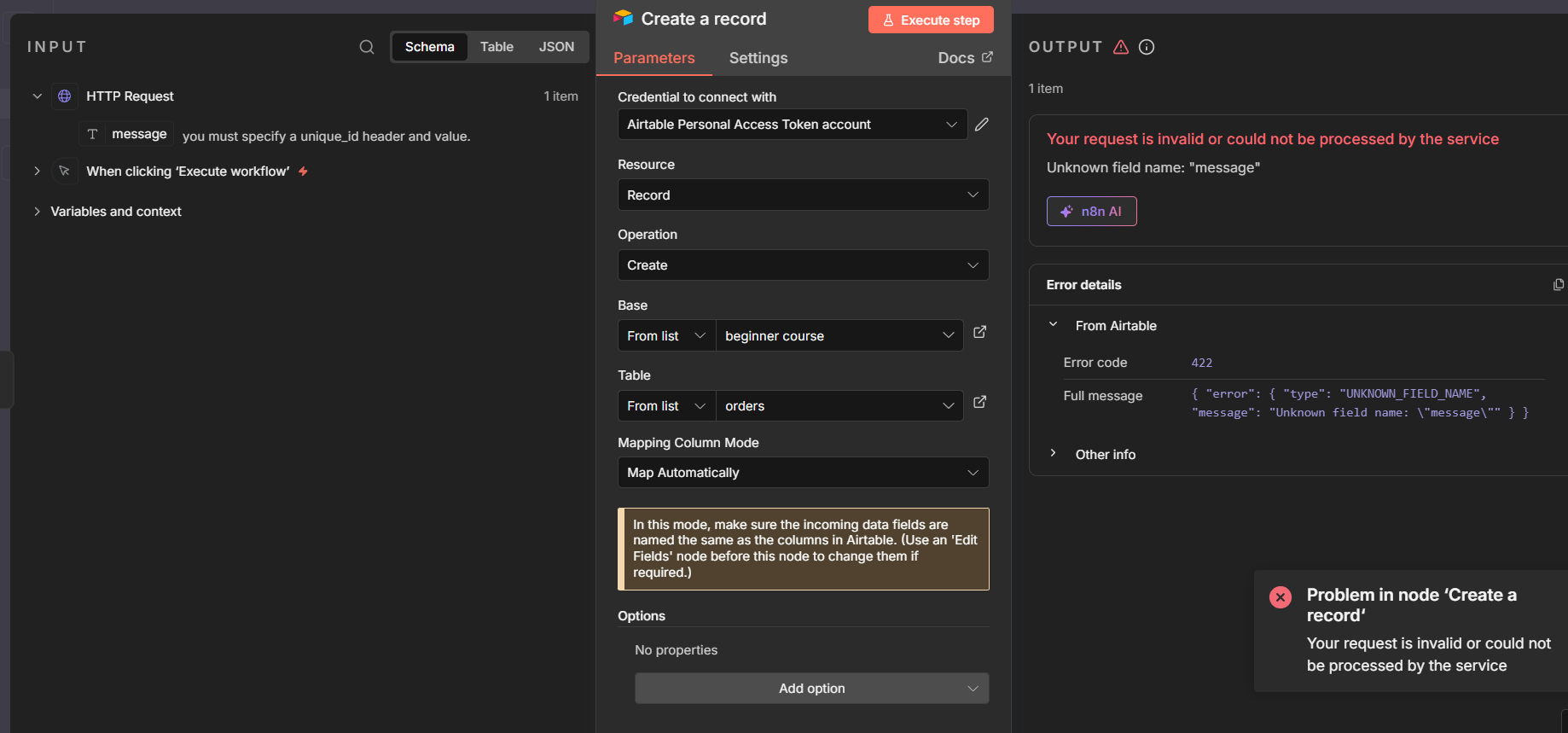Screen dimensions: 1568x733
Task: Open the Docs link
Action: point(965,58)
